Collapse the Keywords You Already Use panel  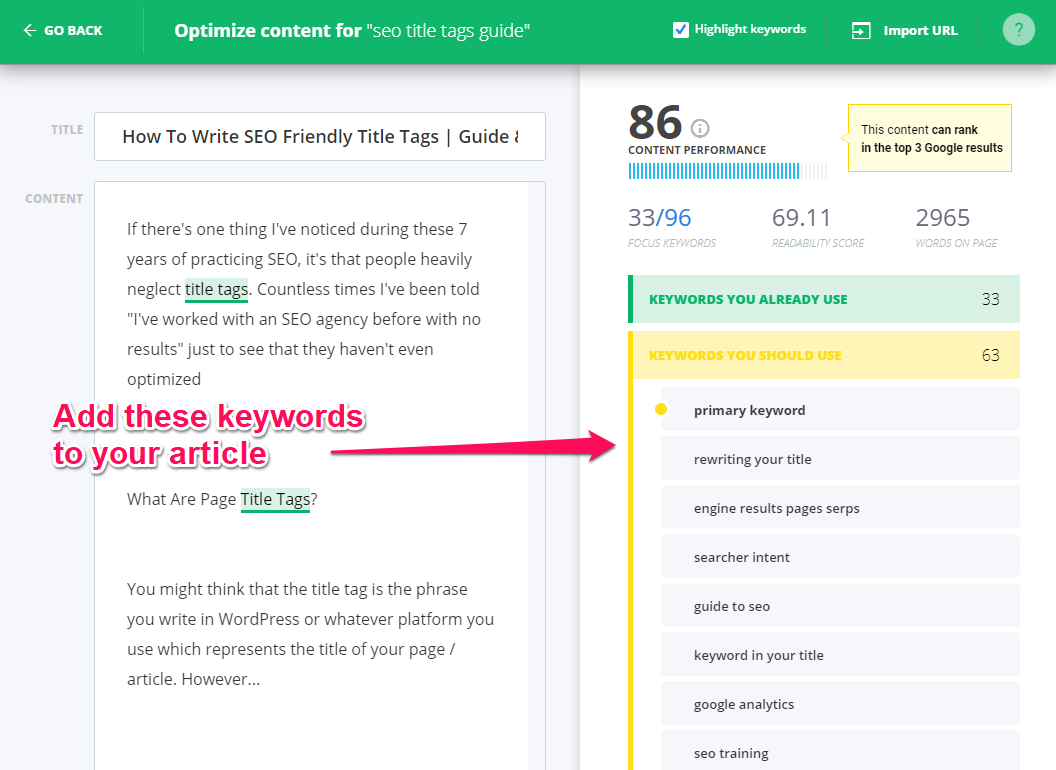pos(824,299)
